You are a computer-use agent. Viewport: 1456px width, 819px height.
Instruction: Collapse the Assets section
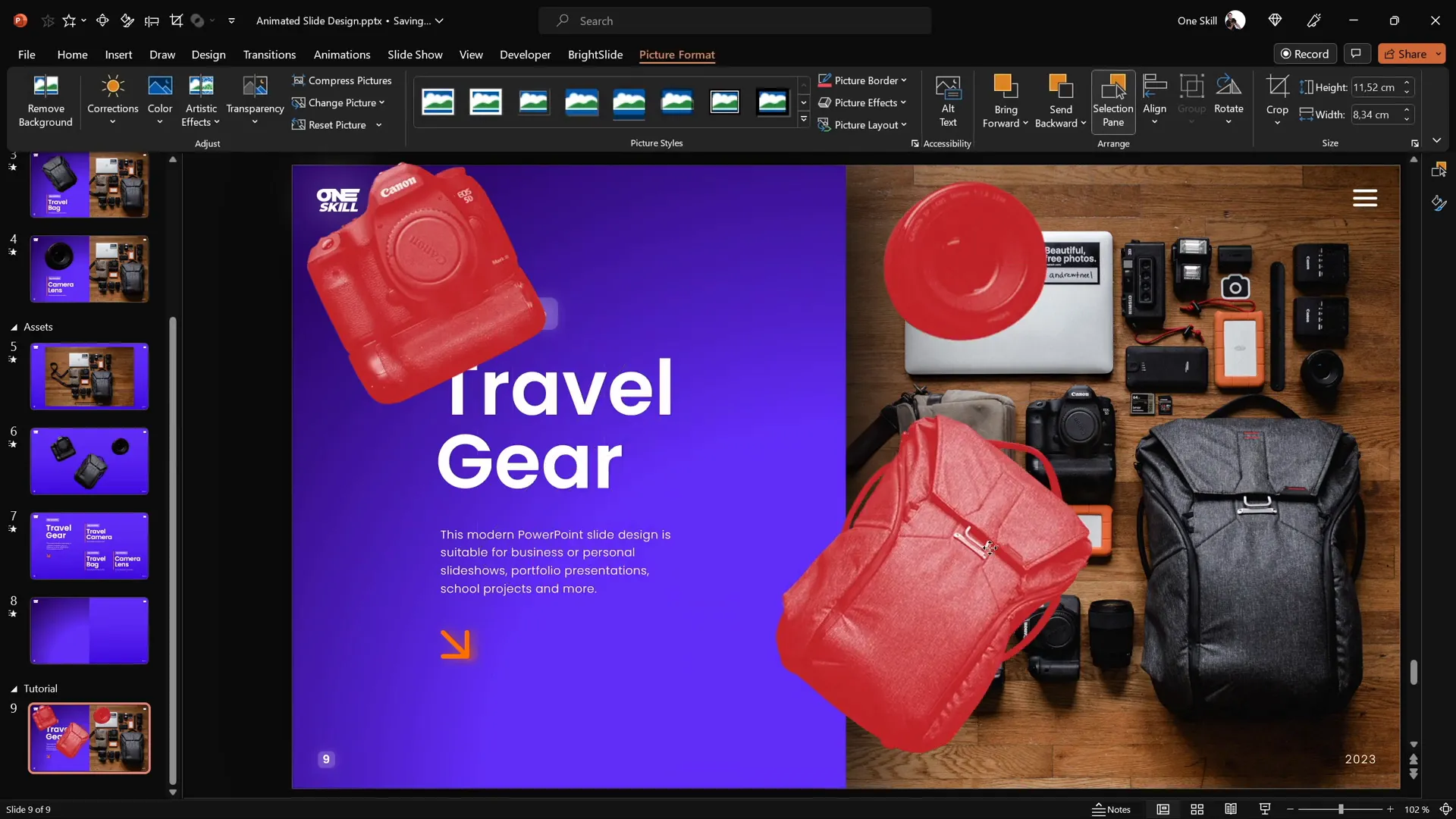[14, 328]
